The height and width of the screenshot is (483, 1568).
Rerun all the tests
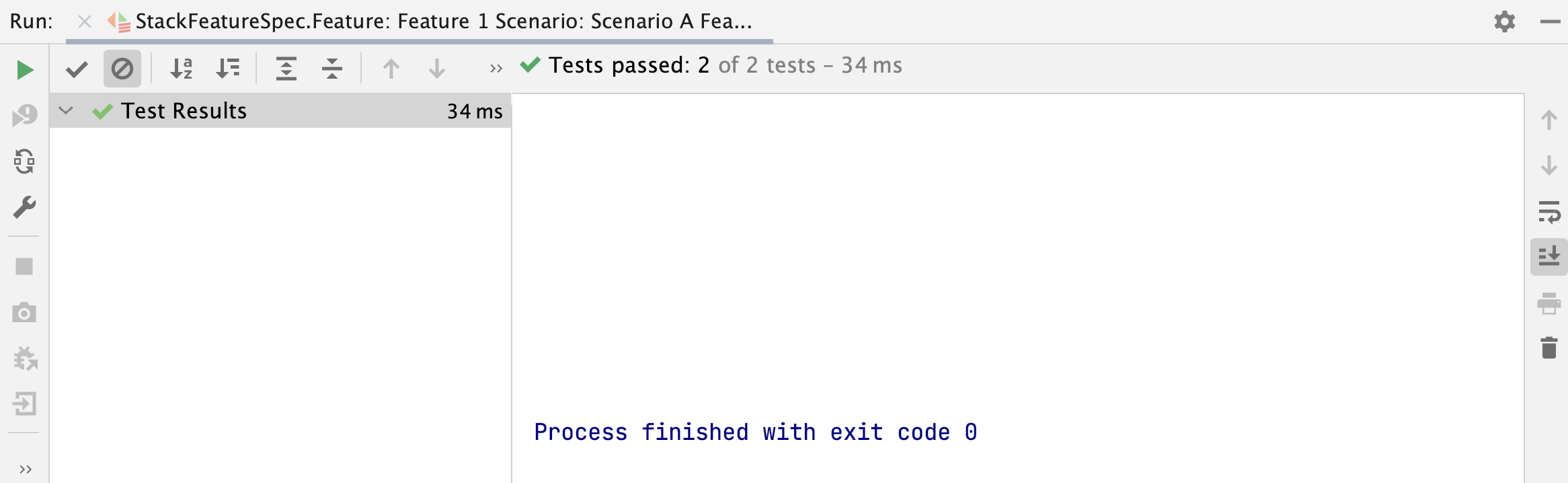tap(24, 69)
